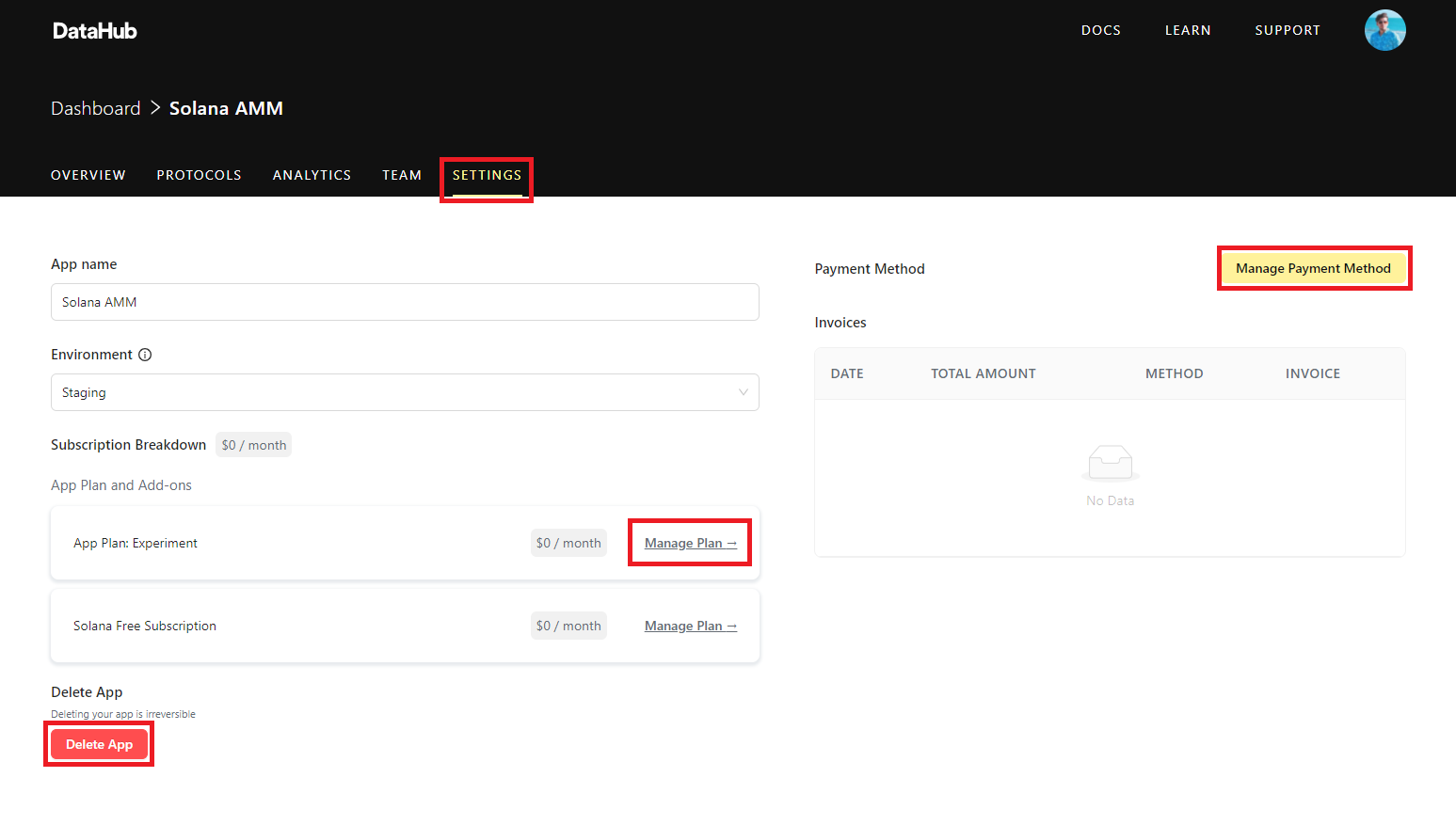Click the Manage Payment Method button
Viewport: 1456px width, 825px height.
[1313, 268]
